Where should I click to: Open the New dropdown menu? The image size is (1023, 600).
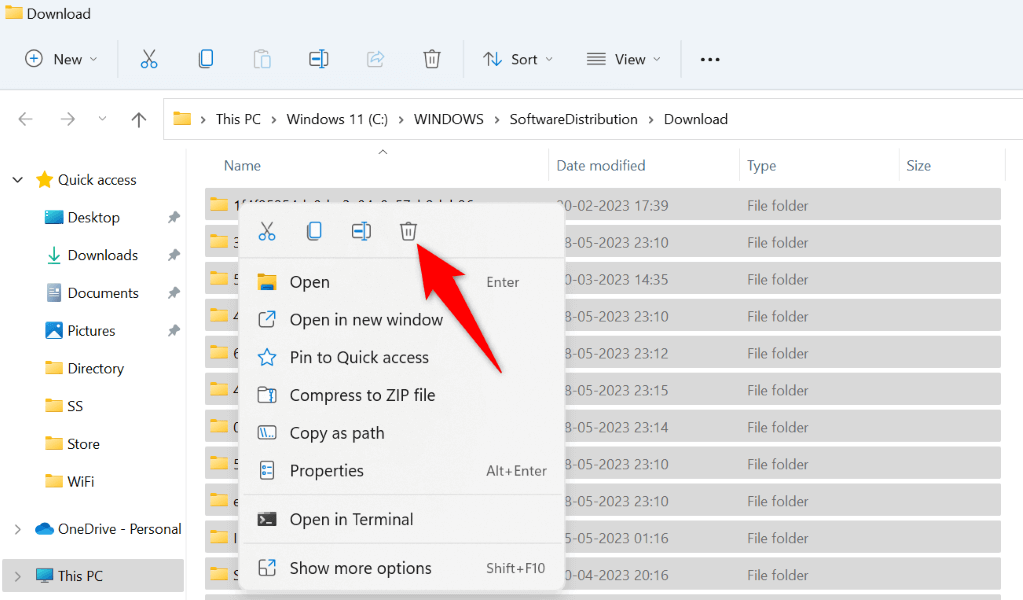point(61,59)
